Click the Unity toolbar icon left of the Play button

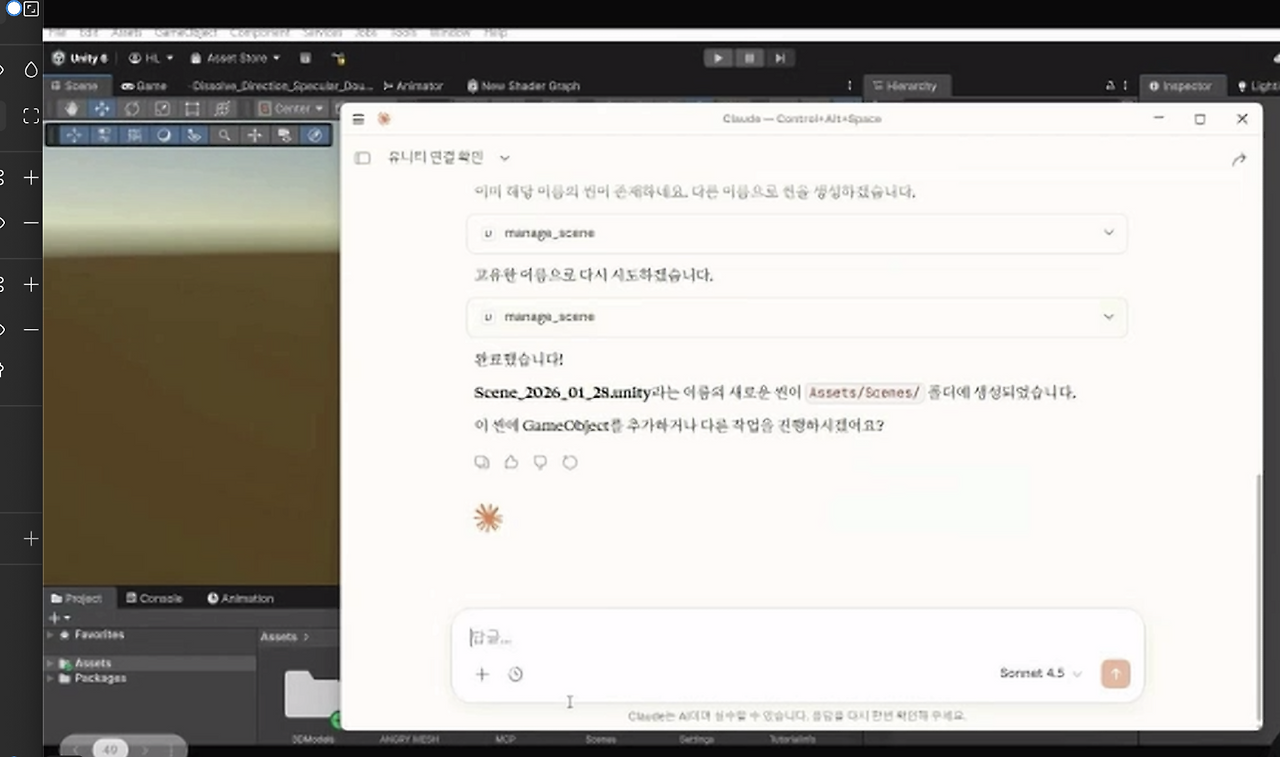click(x=339, y=58)
